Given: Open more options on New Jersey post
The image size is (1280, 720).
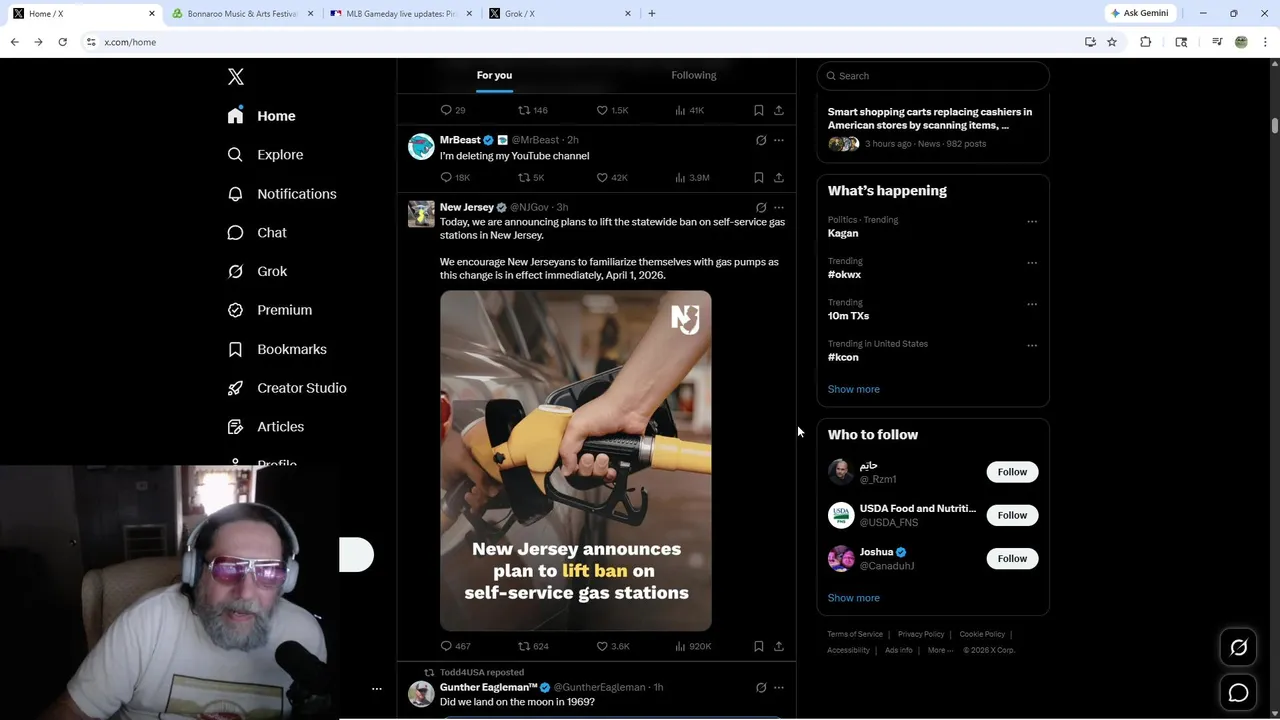Looking at the screenshot, I should (x=779, y=207).
